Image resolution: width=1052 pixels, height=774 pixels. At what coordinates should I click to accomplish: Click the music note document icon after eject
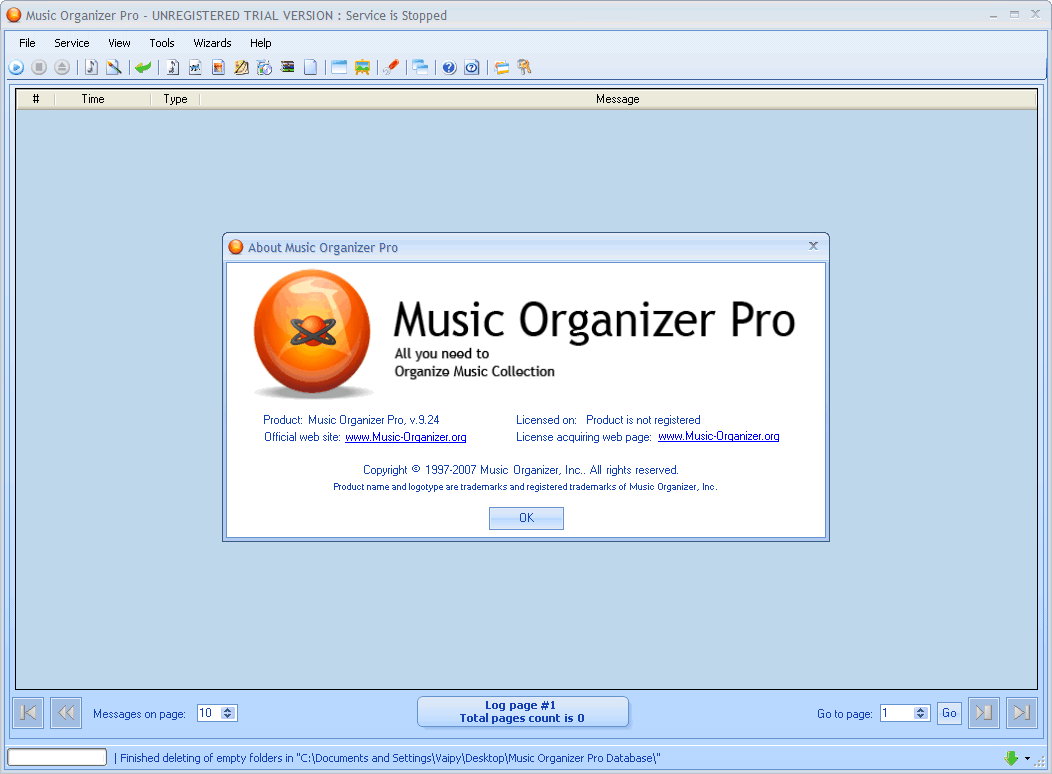tap(91, 67)
